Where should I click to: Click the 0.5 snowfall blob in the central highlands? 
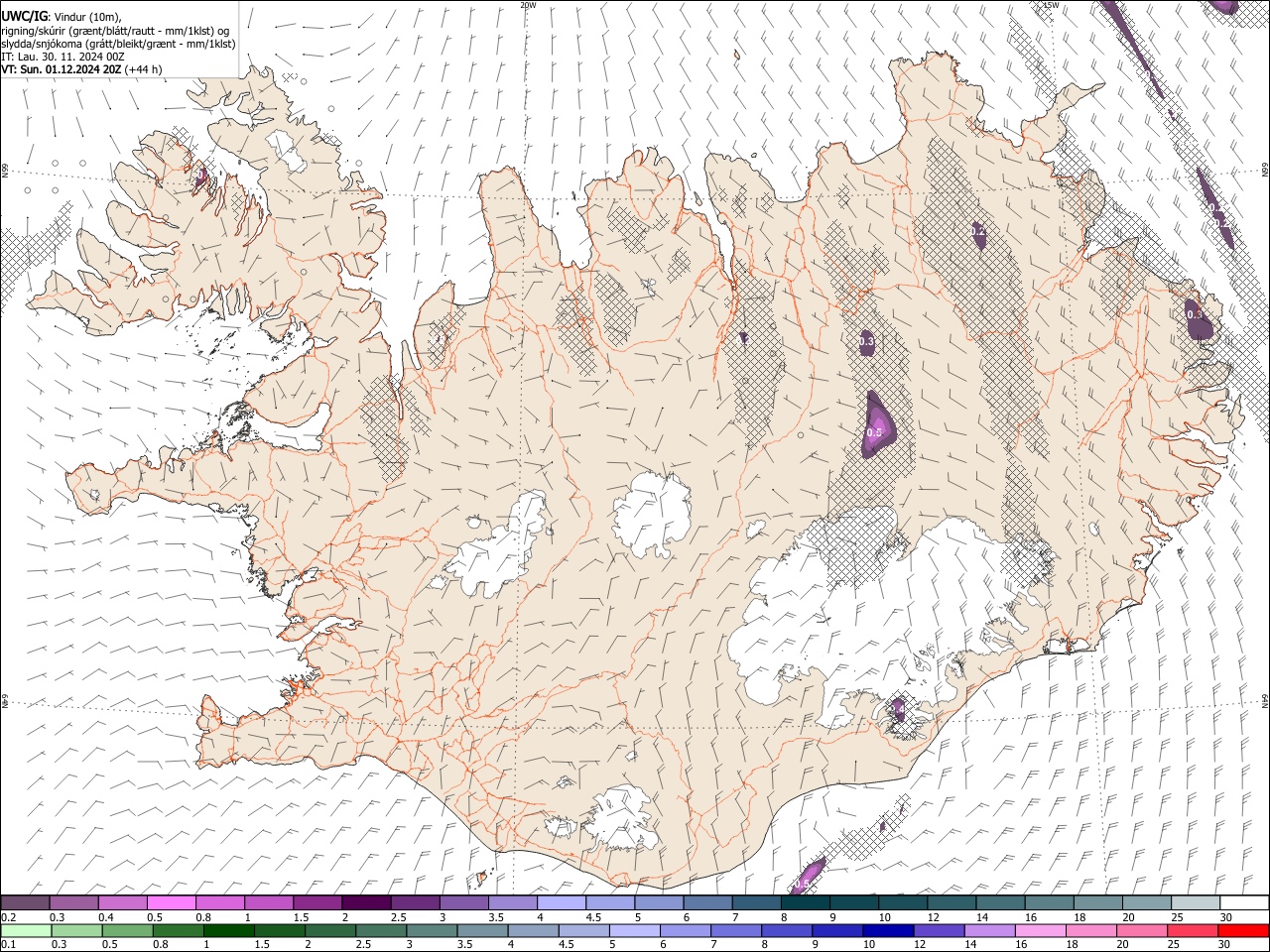(x=877, y=424)
